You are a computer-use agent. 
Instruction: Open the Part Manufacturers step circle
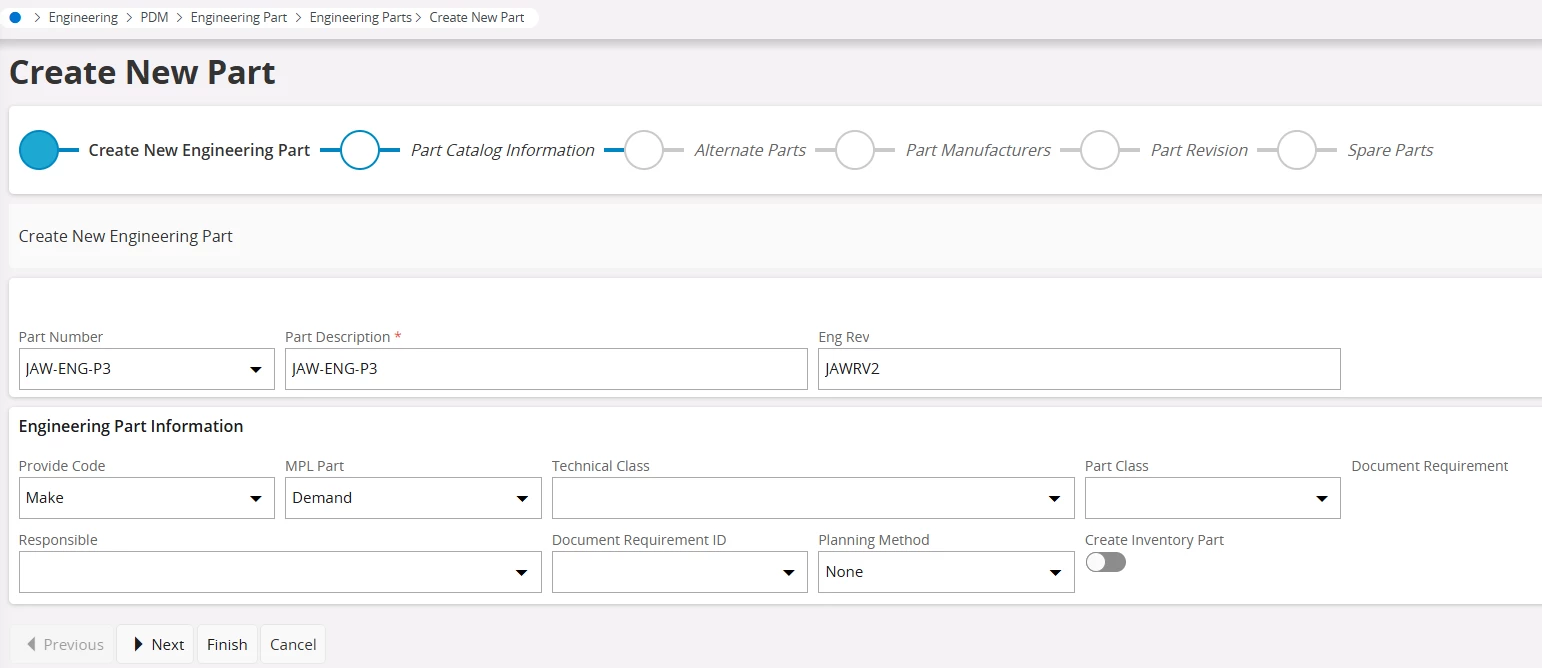[855, 150]
